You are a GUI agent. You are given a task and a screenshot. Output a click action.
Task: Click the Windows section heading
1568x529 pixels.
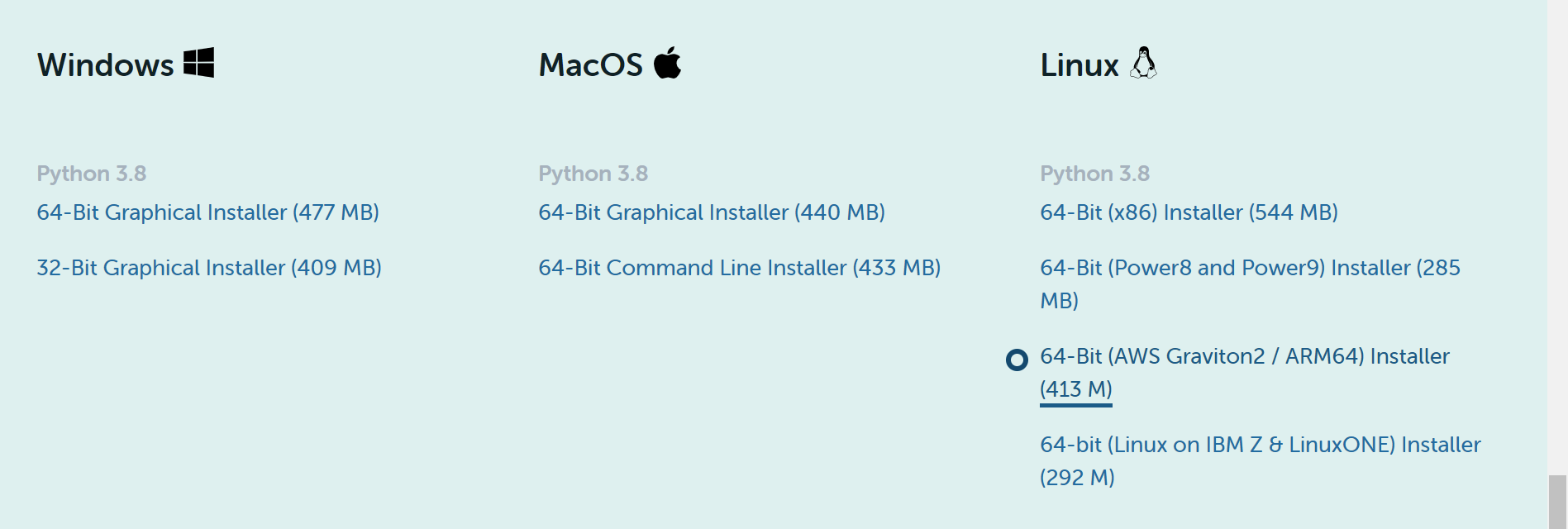coord(105,64)
